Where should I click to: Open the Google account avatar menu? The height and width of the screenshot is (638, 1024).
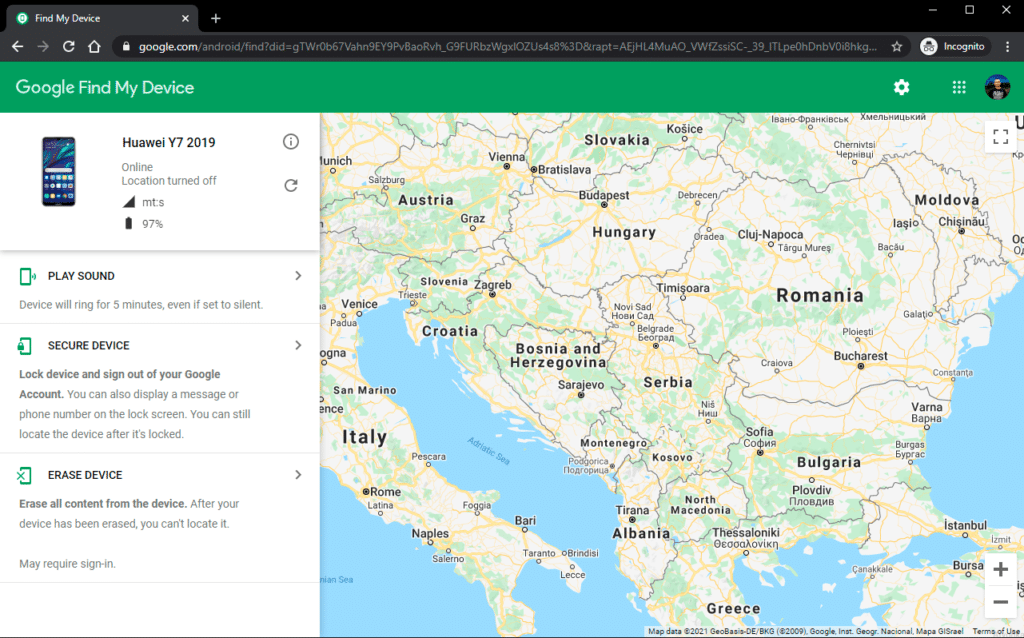point(997,87)
